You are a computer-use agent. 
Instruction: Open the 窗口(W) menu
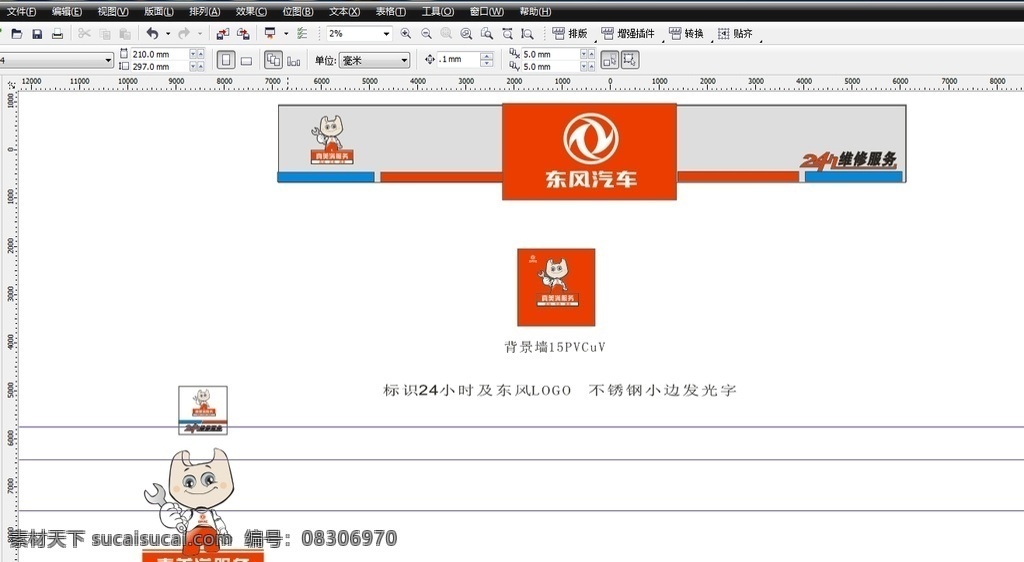487,12
